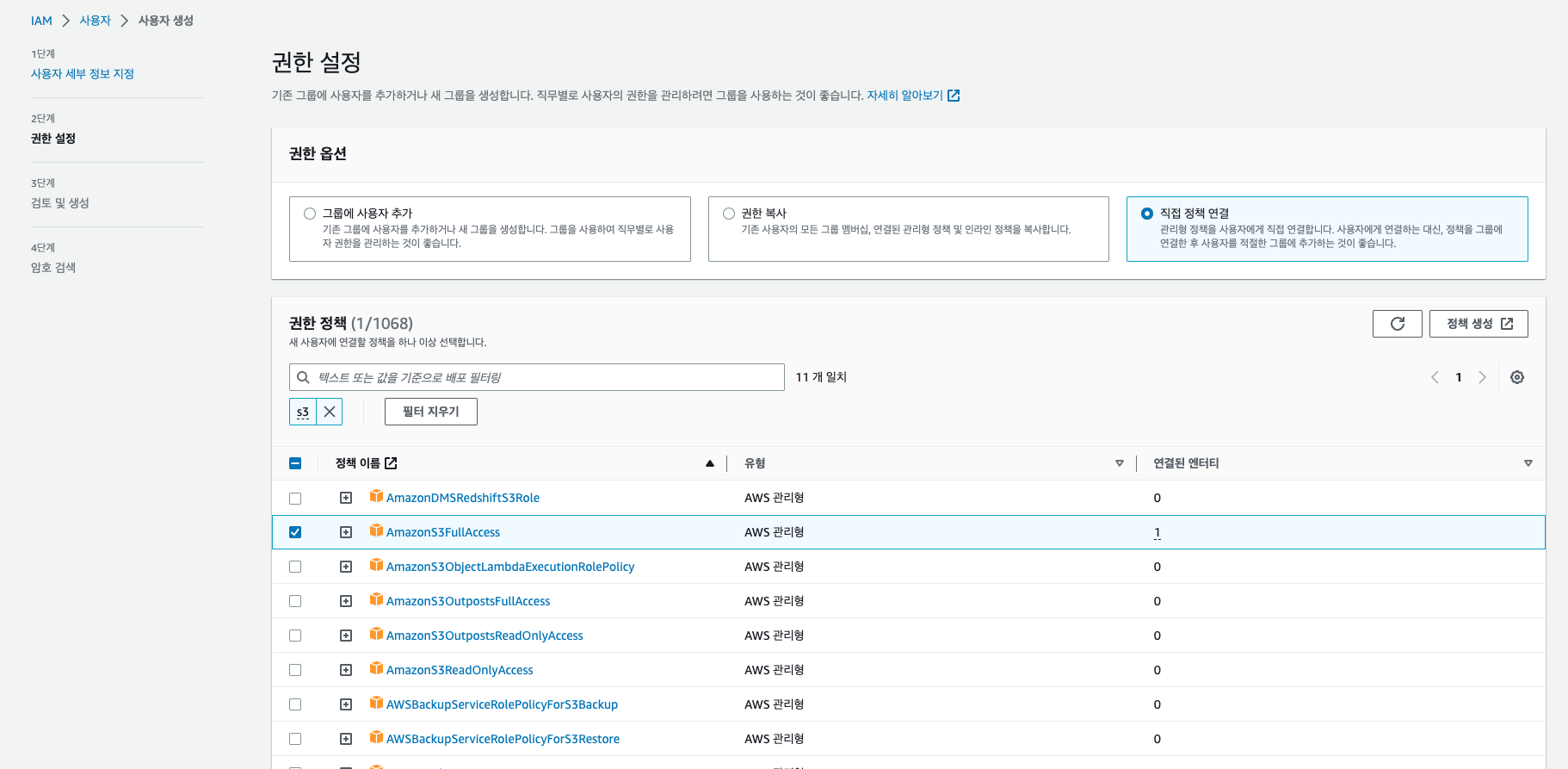Check the AmazonS3OutpostsReadOnlyAccess checkbox
1568x769 pixels.
tap(295, 636)
